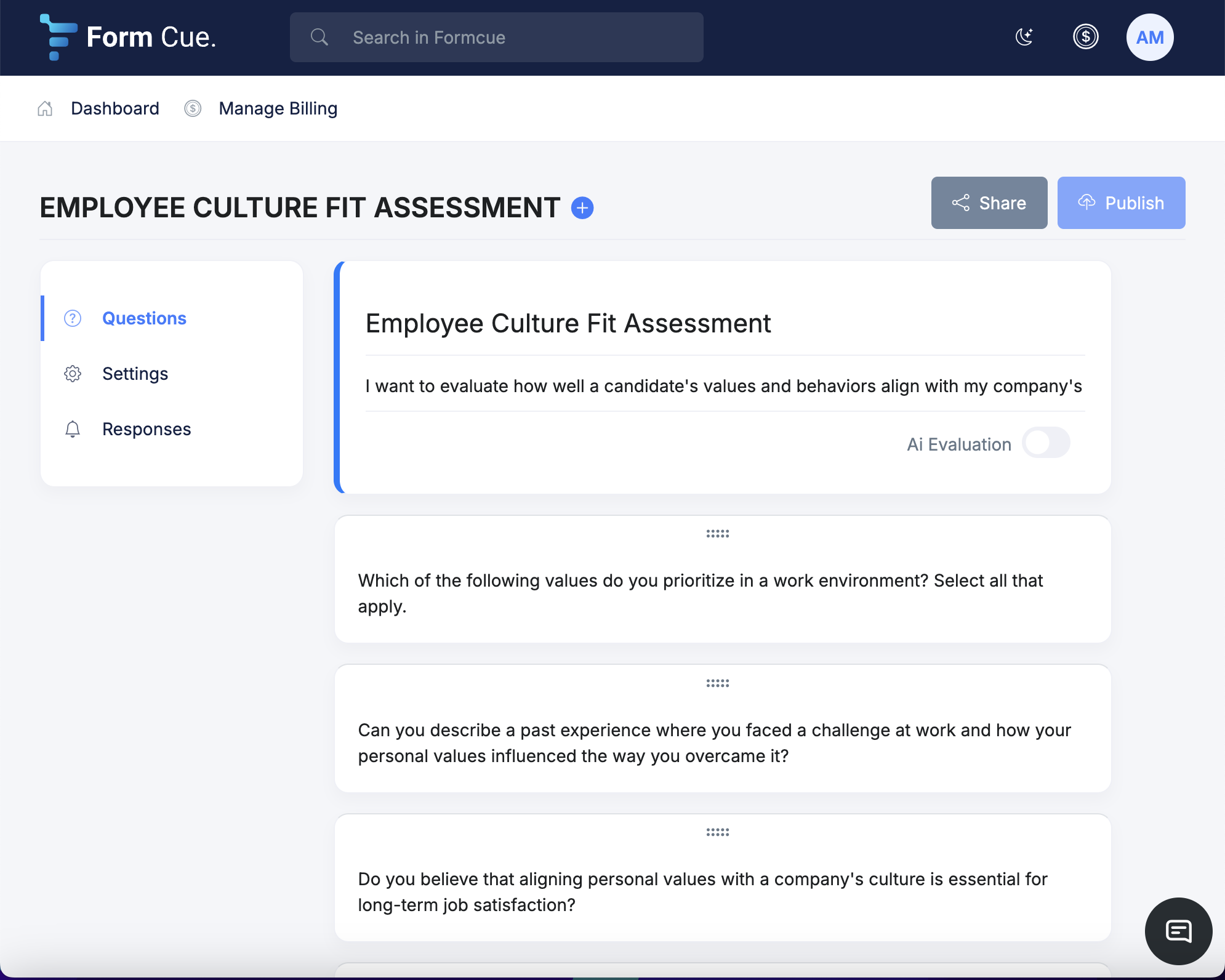The width and height of the screenshot is (1225, 980).
Task: Open the Manage Billing link
Action: point(278,109)
